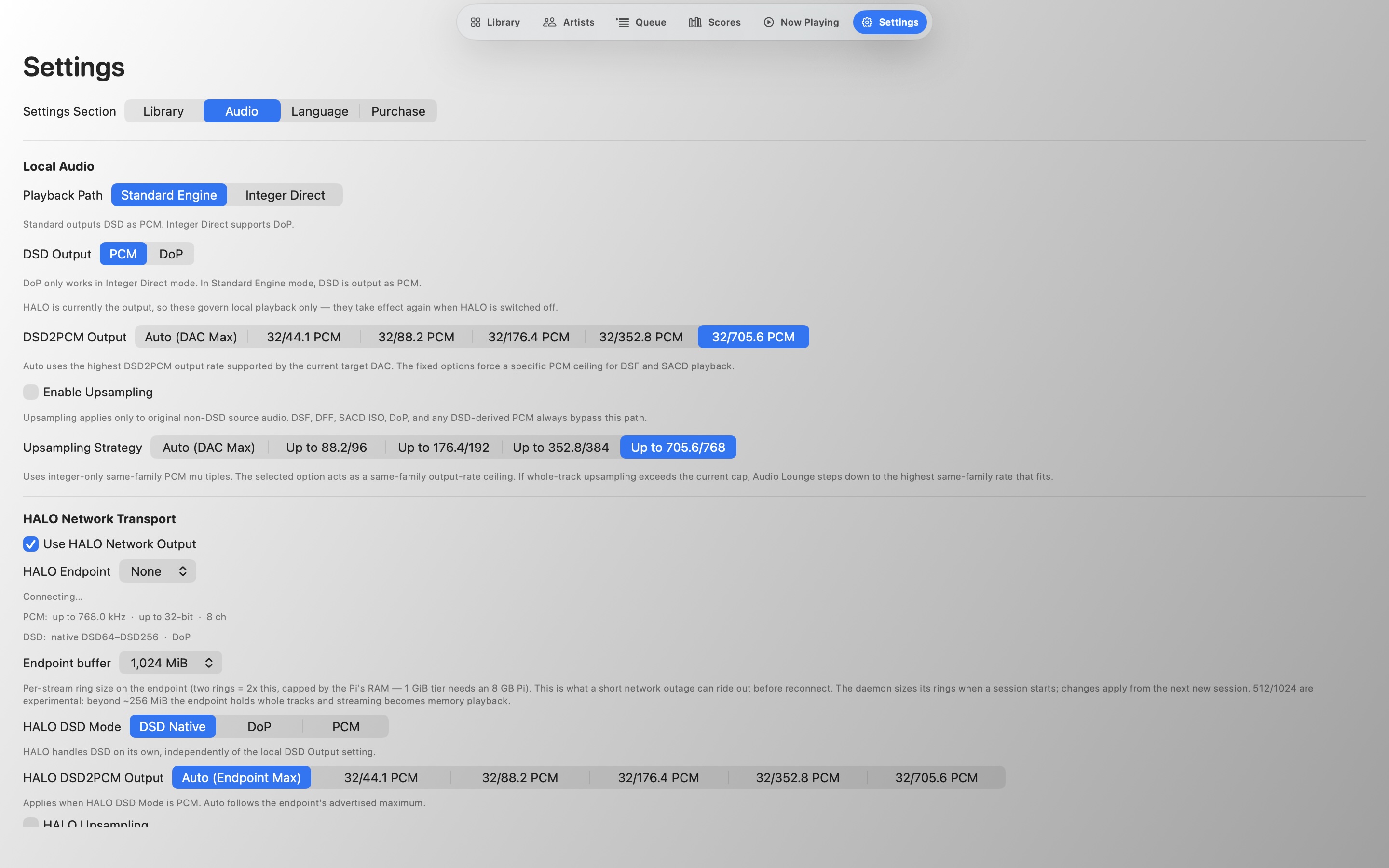Click the Settings page title
Viewport: 1389px width, 868px height.
click(x=74, y=67)
